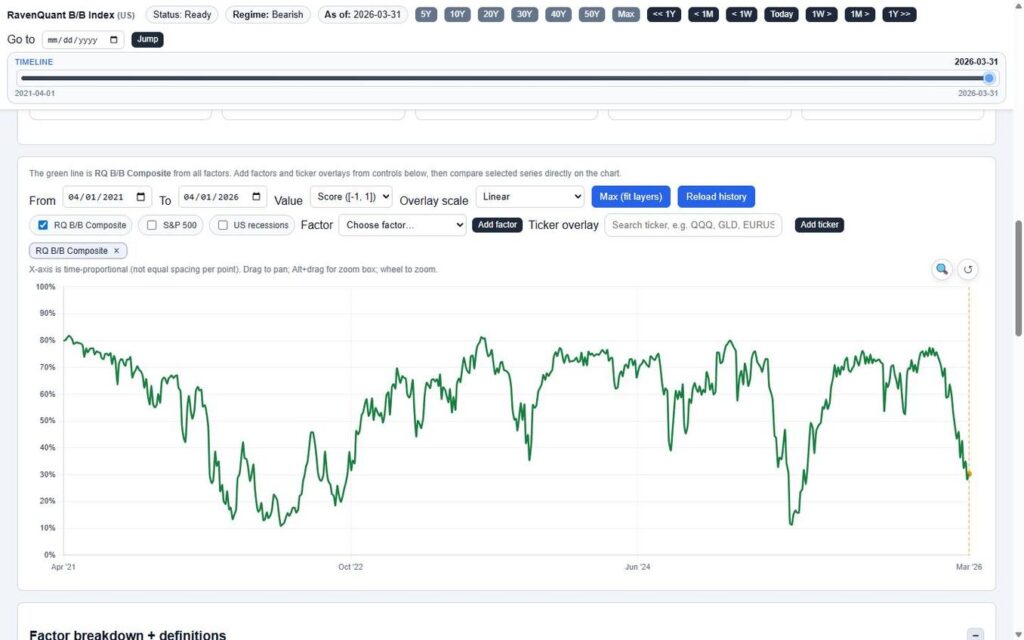Jump to Today on the timeline
Screen dimensions: 1024x640
coord(781,14)
